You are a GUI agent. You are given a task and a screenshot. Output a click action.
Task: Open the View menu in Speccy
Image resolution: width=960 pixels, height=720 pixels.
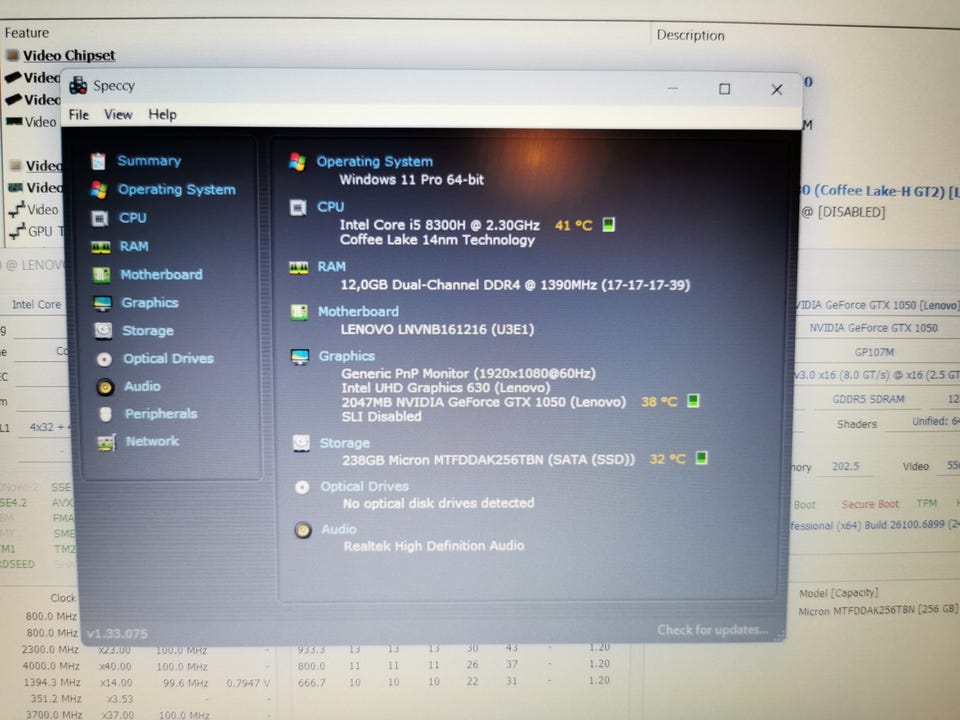pyautogui.click(x=118, y=114)
